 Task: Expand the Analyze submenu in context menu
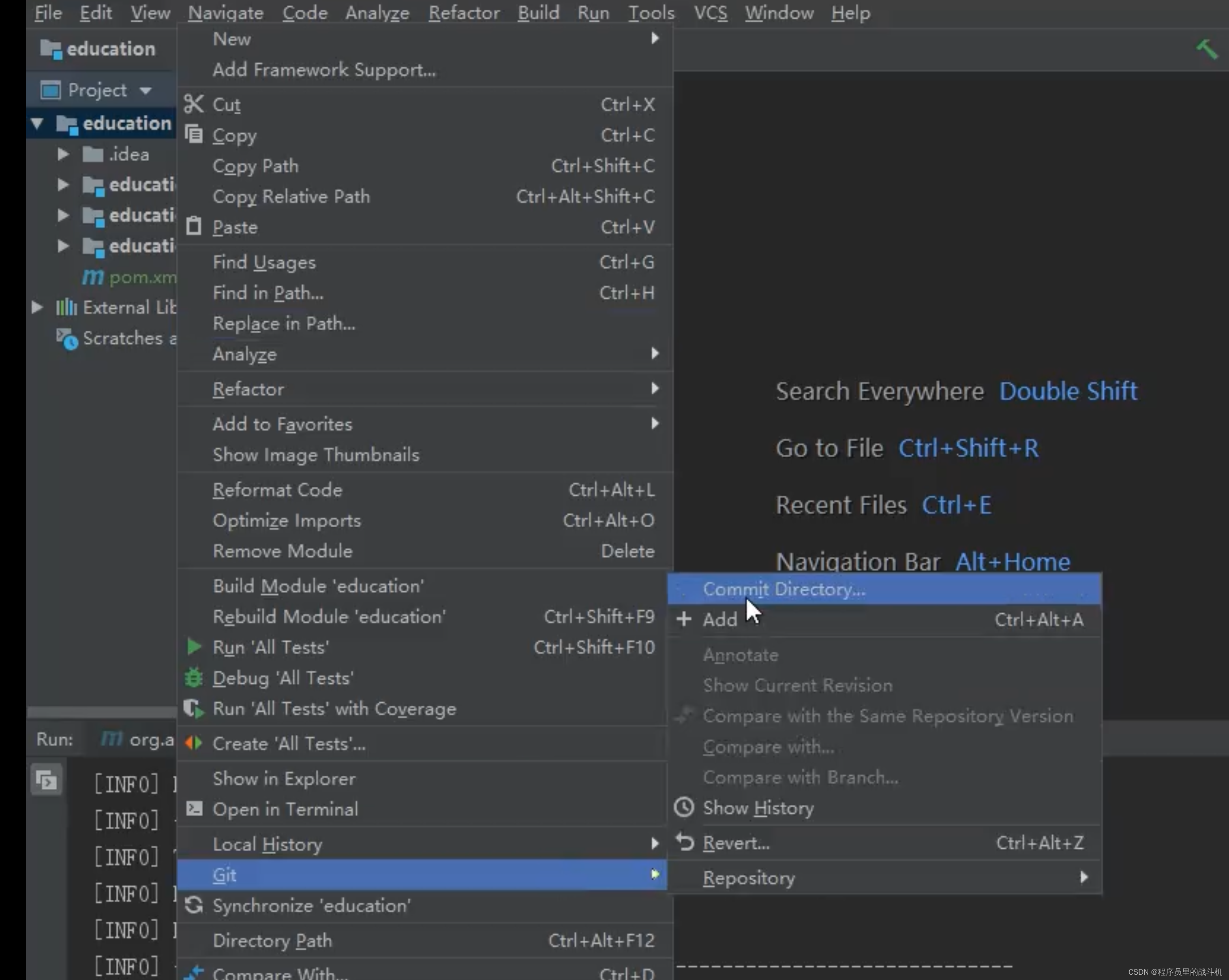point(655,353)
